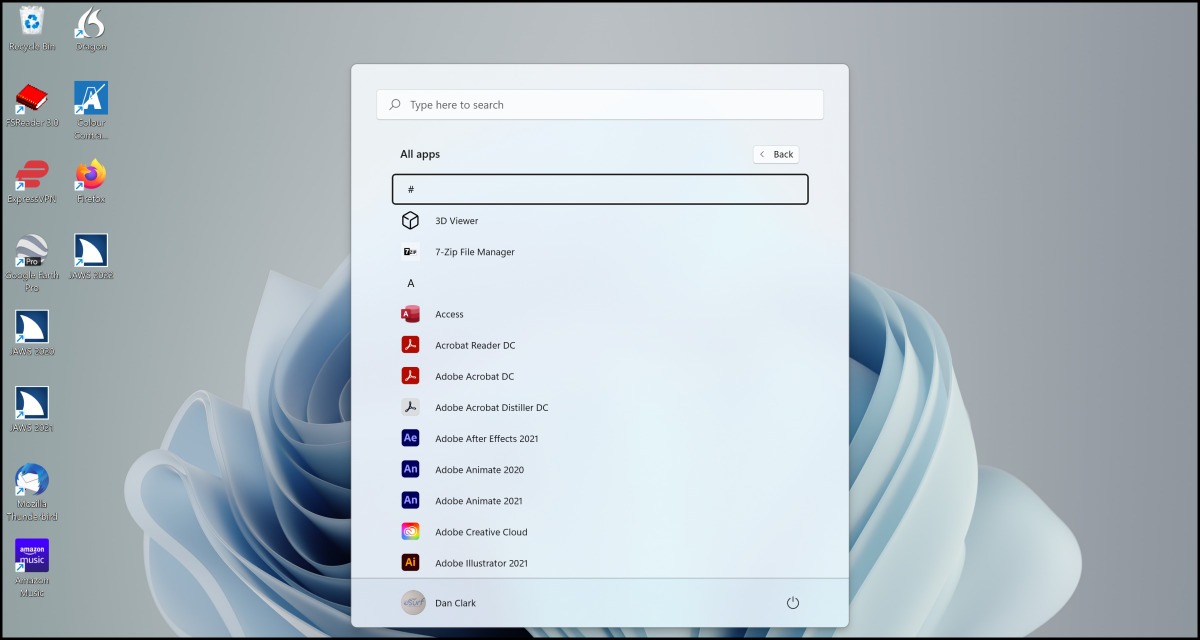Expand the # section header
Viewport: 1200px width, 640px height.
click(x=599, y=188)
